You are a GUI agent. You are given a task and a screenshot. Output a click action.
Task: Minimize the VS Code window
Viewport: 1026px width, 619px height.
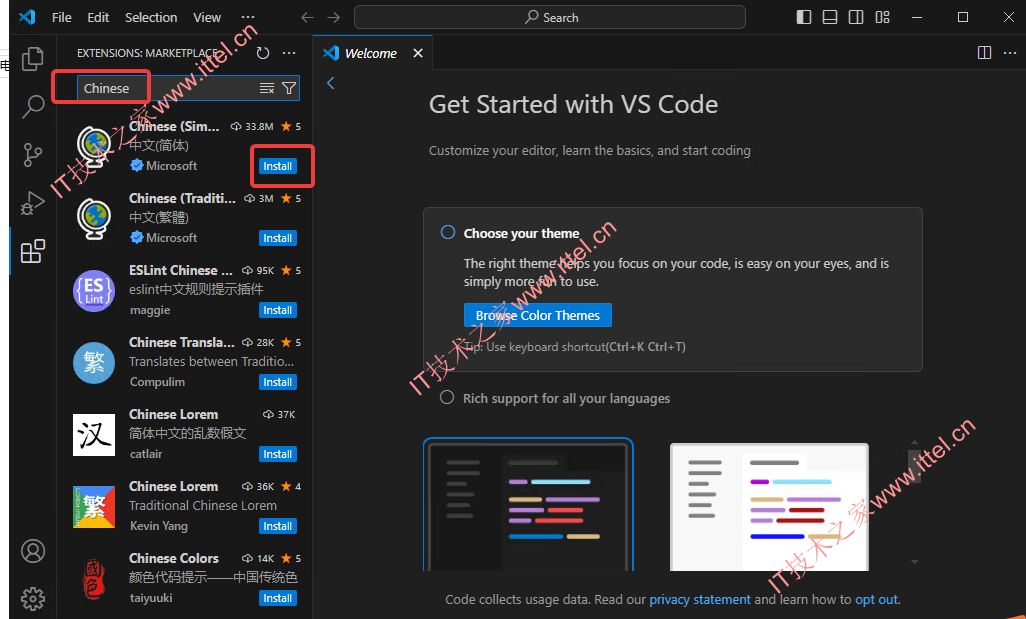pos(917,18)
